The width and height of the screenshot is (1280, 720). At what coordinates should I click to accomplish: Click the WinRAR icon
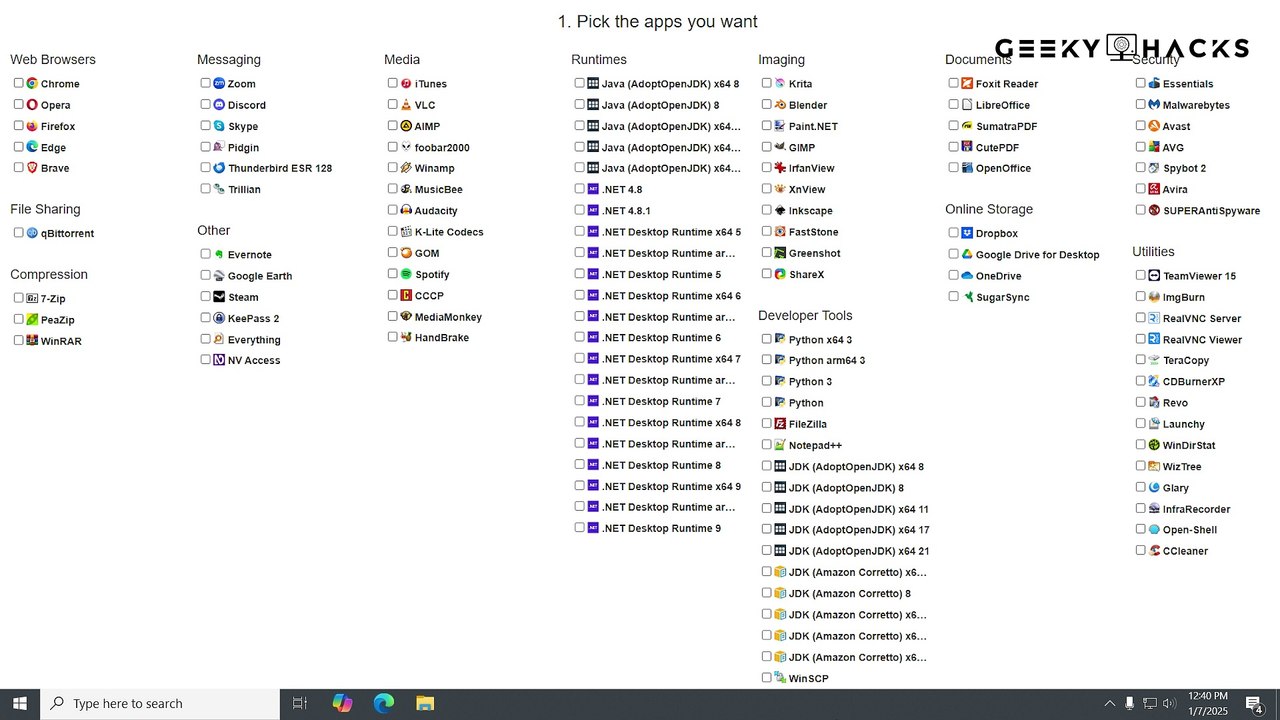point(32,341)
